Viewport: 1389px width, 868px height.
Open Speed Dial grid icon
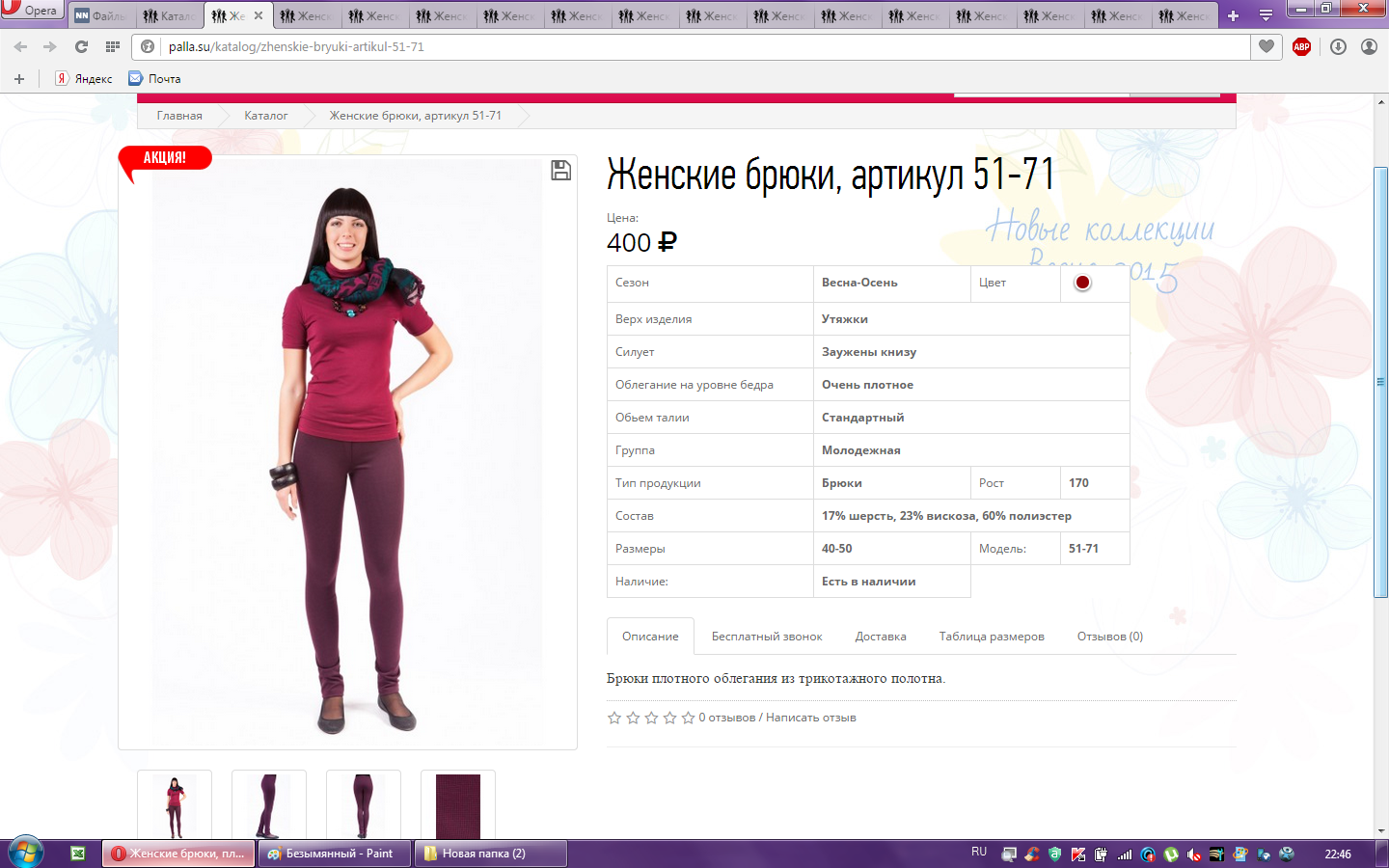tap(113, 46)
